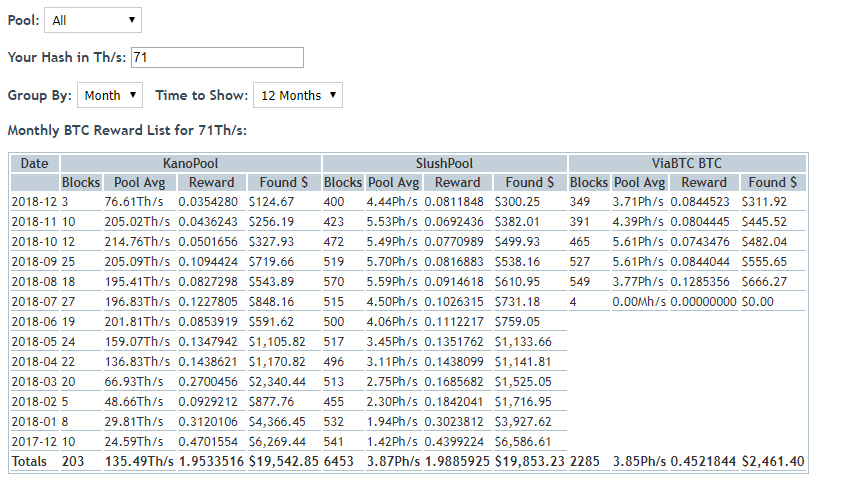This screenshot has width=842, height=485.
Task: Select KanoPool reward 0.3120106
Action: 208,422
